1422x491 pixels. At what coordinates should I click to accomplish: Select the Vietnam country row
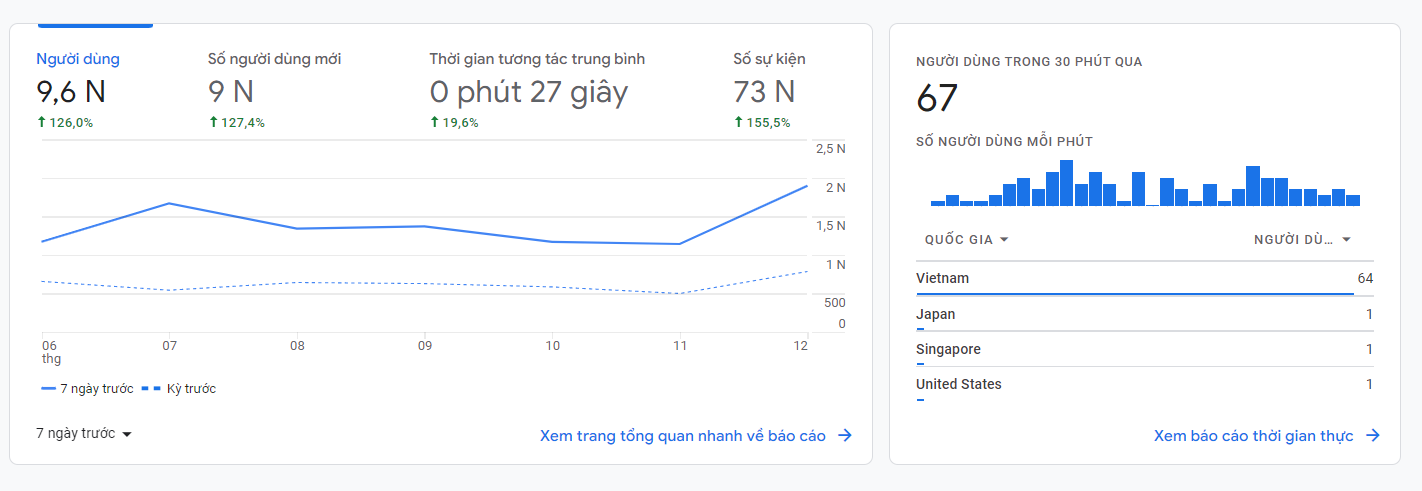coord(1144,279)
